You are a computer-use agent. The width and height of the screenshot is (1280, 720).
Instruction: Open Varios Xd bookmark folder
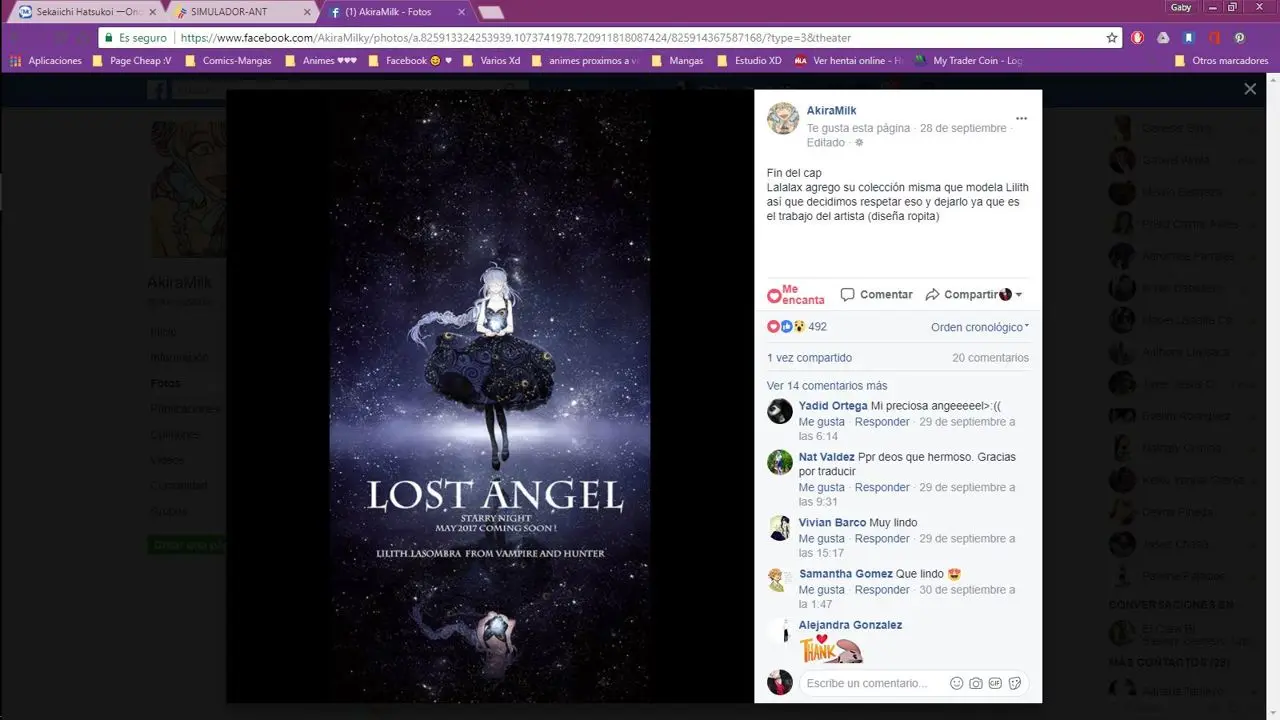[x=491, y=60]
